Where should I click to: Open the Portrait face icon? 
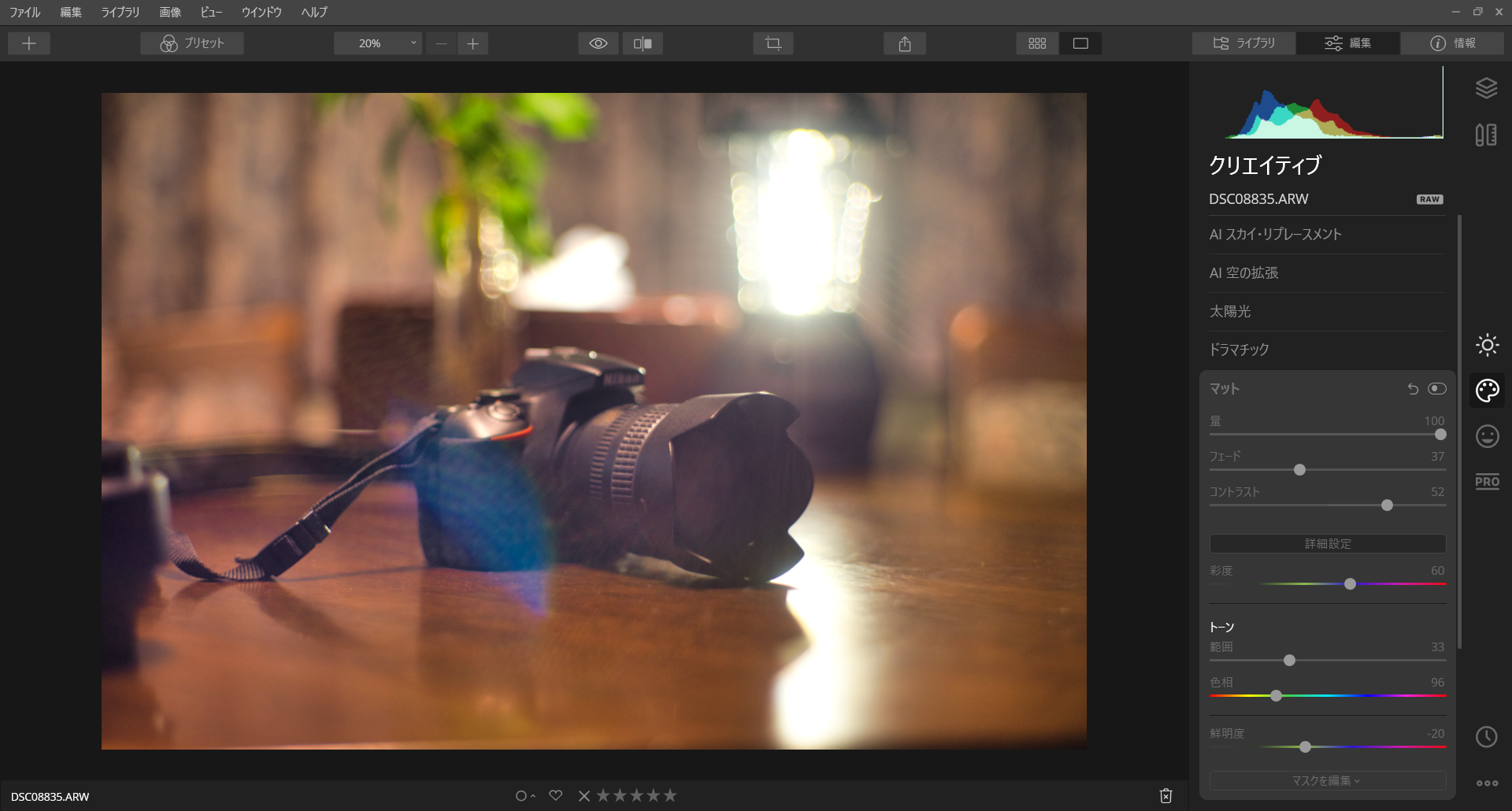[1487, 436]
